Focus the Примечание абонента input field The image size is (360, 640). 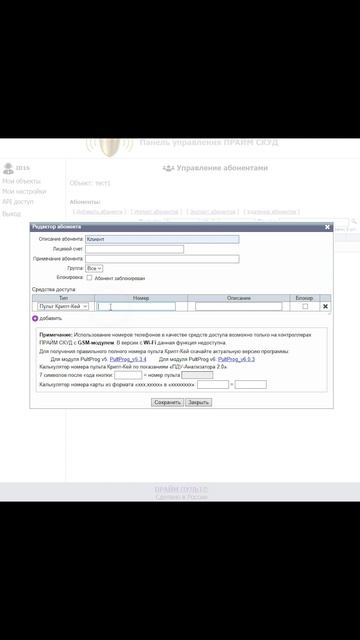(x=162, y=259)
